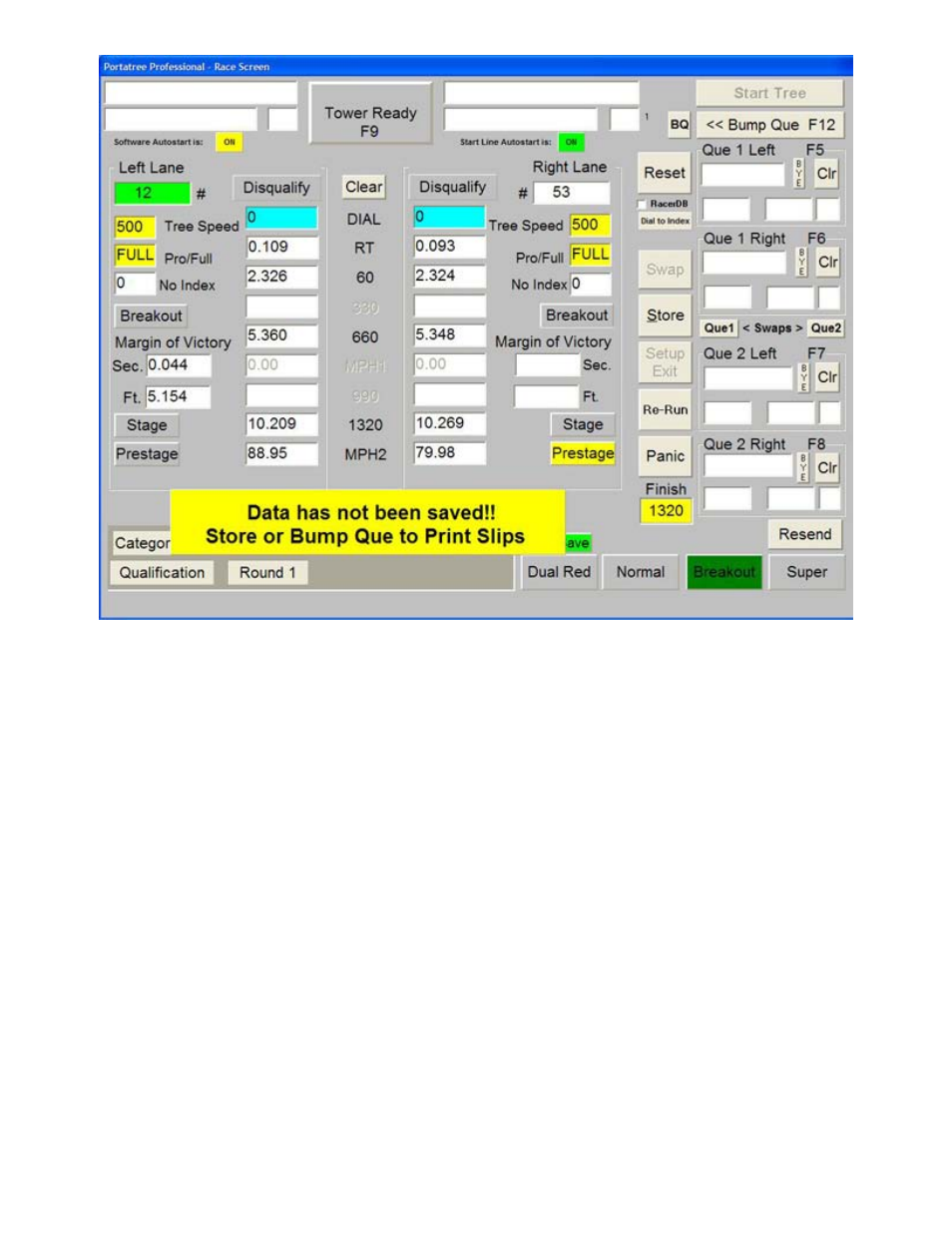Click the Clear button above DIAL
The image size is (952, 1233).
click(363, 187)
